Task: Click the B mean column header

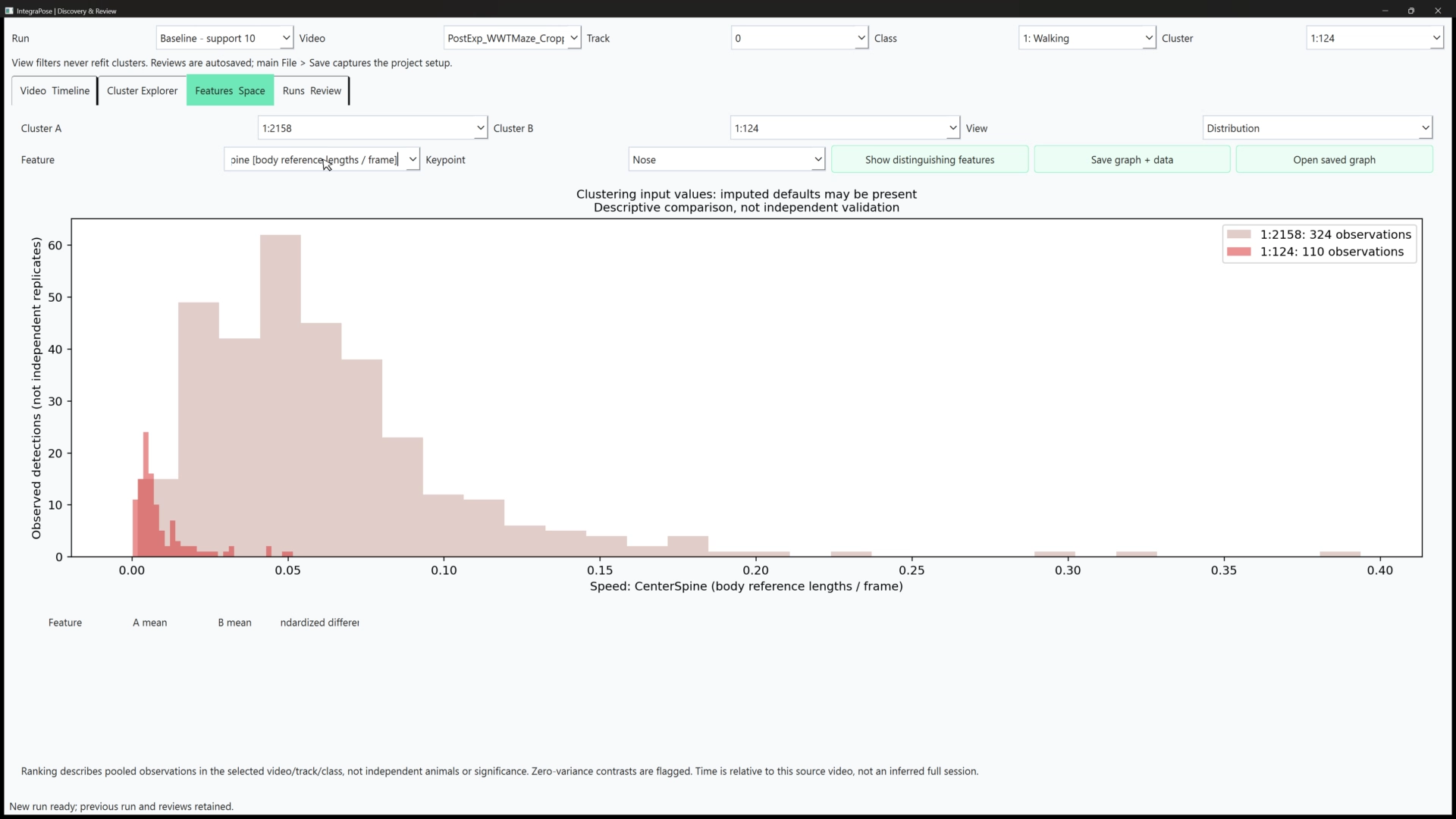Action: [x=234, y=623]
